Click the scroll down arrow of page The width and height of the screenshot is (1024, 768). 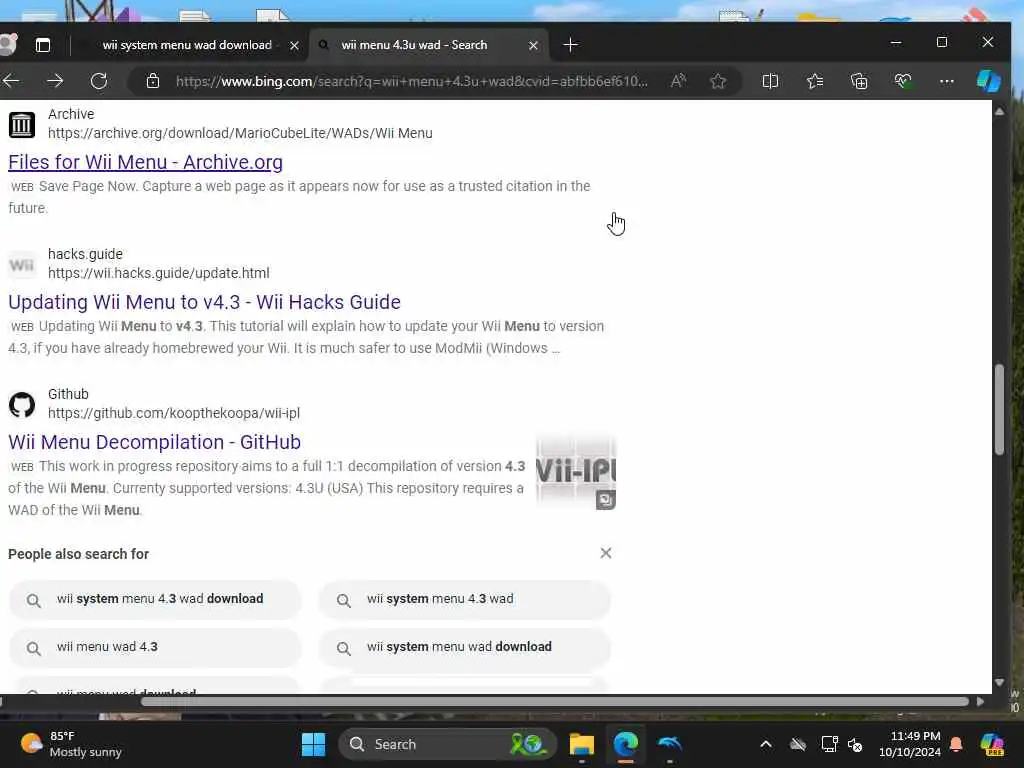[x=999, y=682]
